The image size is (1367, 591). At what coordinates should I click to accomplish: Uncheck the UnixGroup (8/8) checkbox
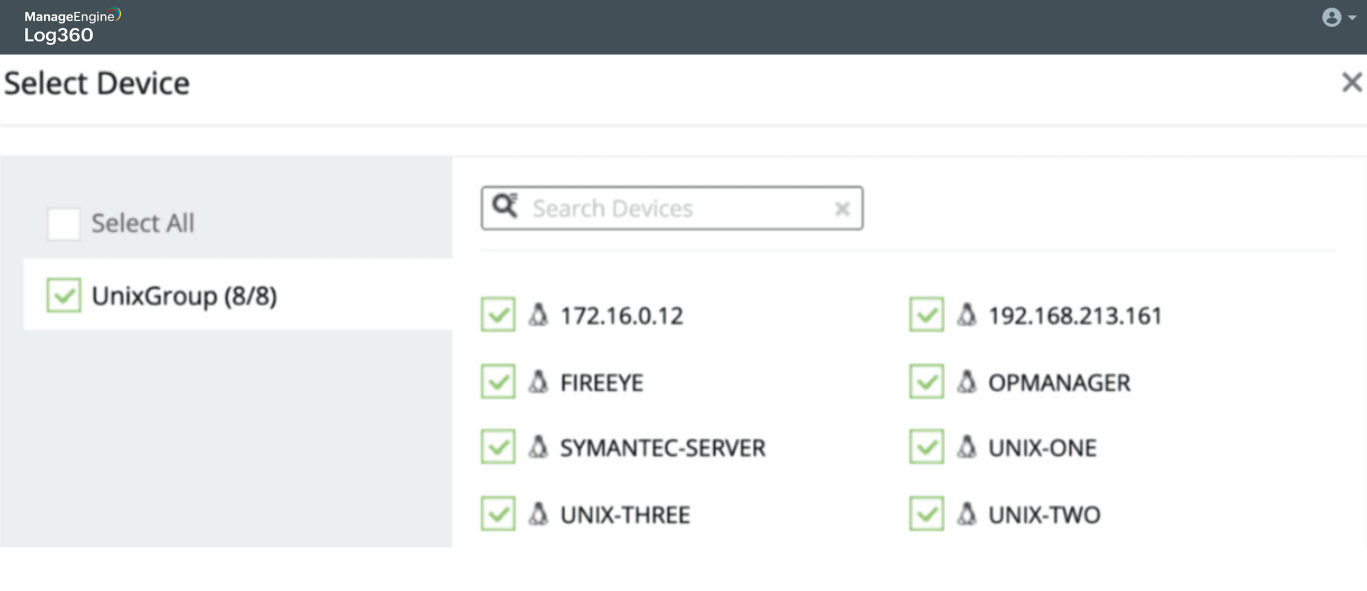[x=64, y=296]
